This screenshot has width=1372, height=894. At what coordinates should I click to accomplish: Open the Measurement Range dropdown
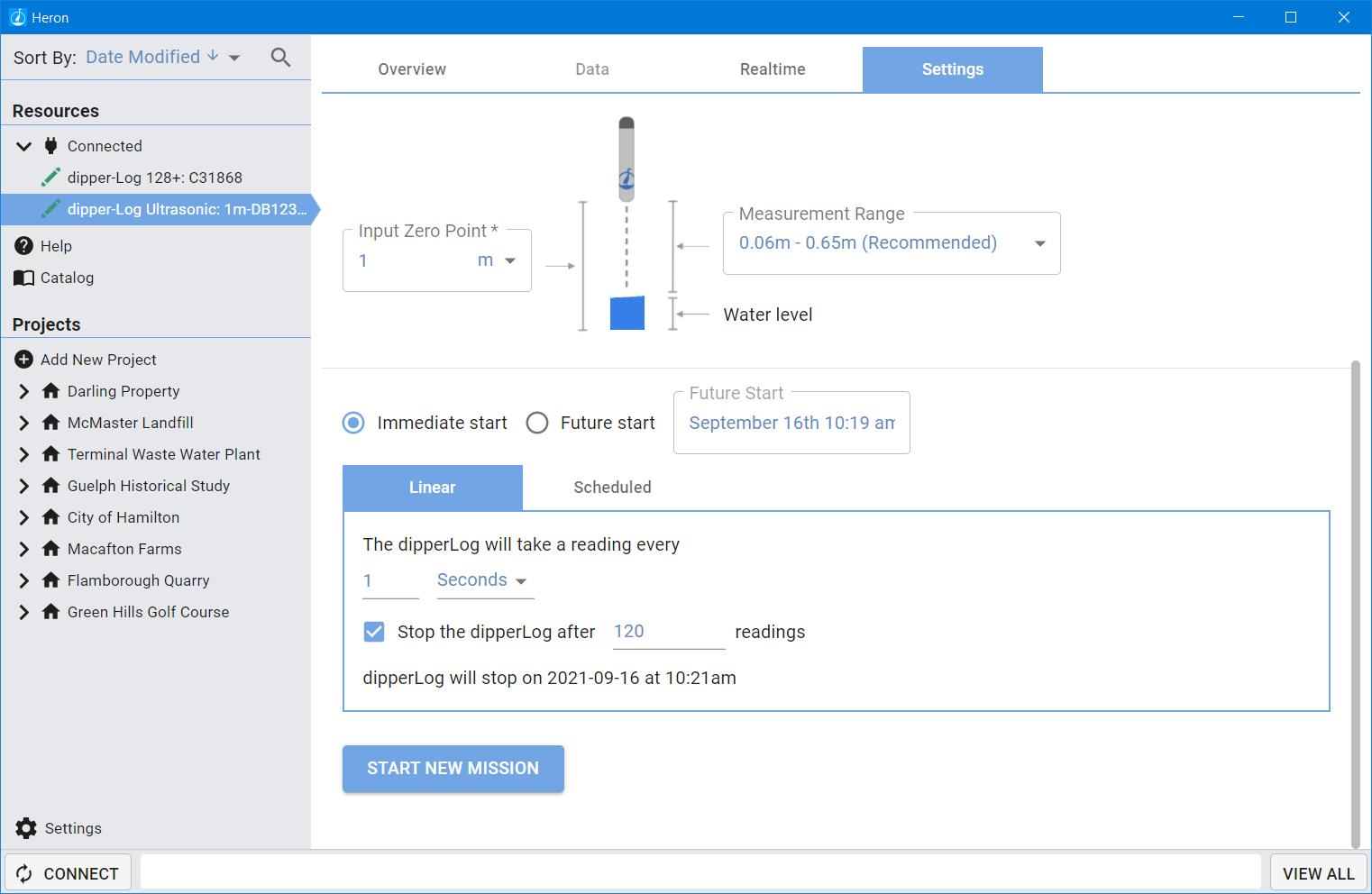pyautogui.click(x=892, y=242)
